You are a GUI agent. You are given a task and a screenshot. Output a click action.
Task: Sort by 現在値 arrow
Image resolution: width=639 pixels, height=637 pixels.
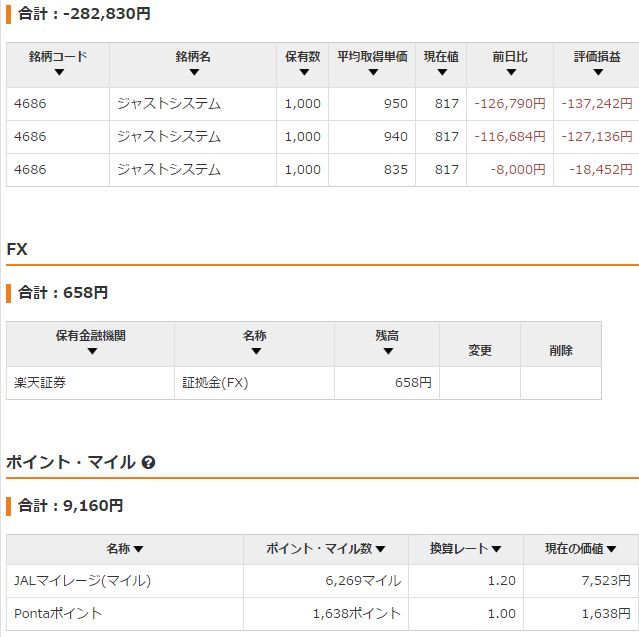[x=440, y=73]
